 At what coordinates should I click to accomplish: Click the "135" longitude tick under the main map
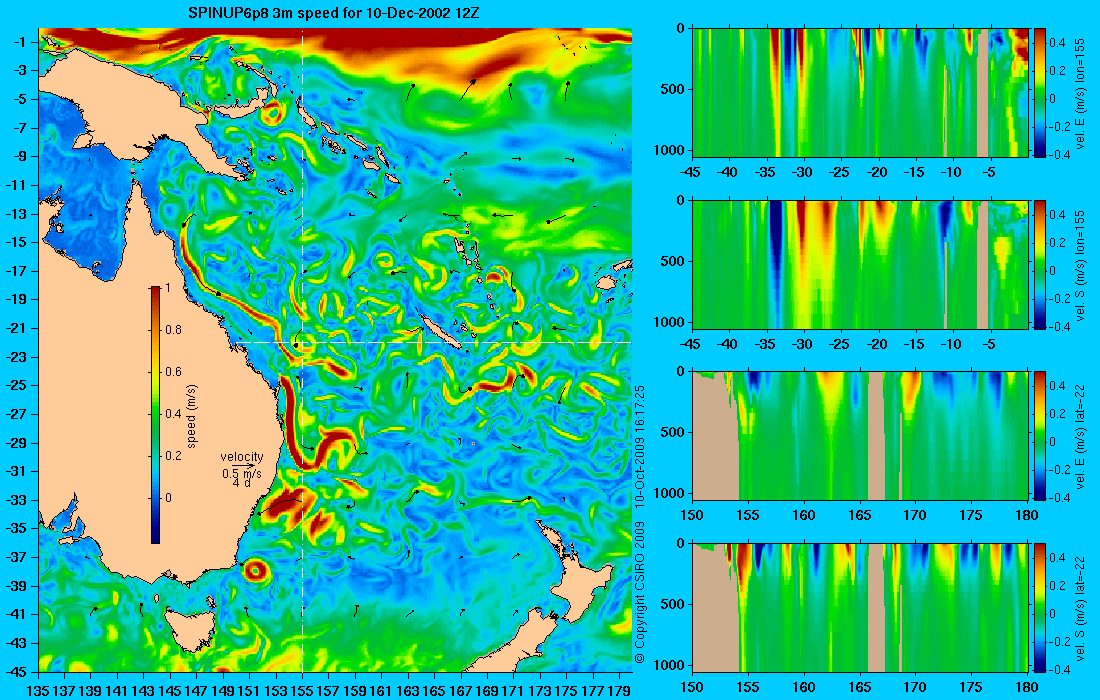pyautogui.click(x=37, y=691)
